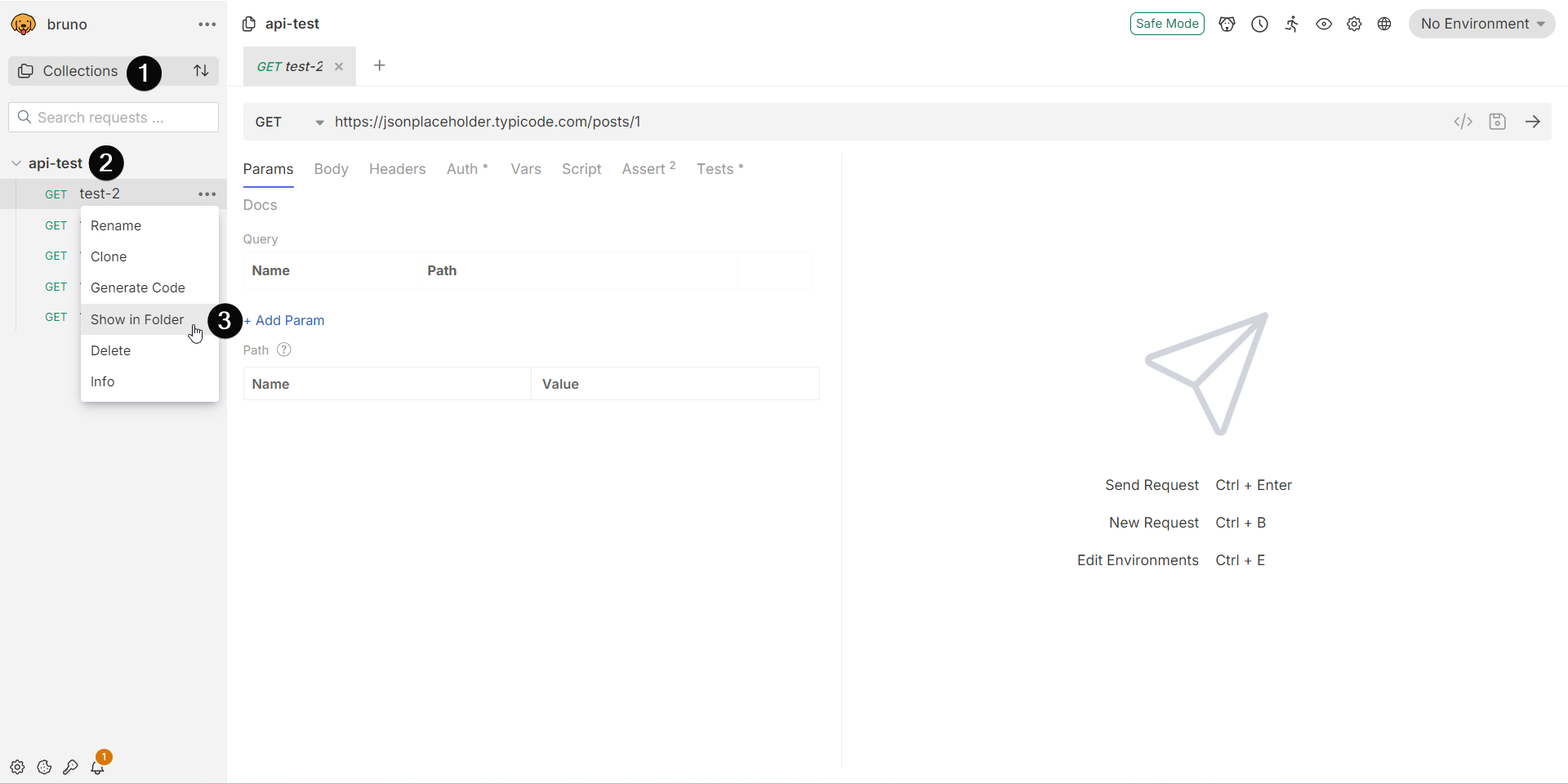Click the Add Param link

pyautogui.click(x=285, y=320)
